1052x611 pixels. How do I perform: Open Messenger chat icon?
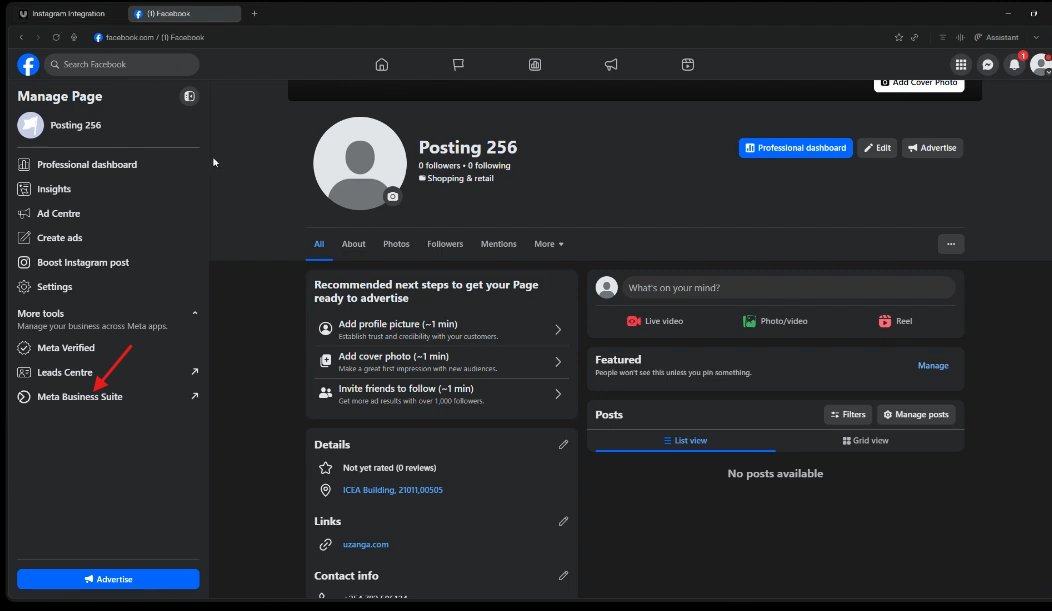pos(988,64)
